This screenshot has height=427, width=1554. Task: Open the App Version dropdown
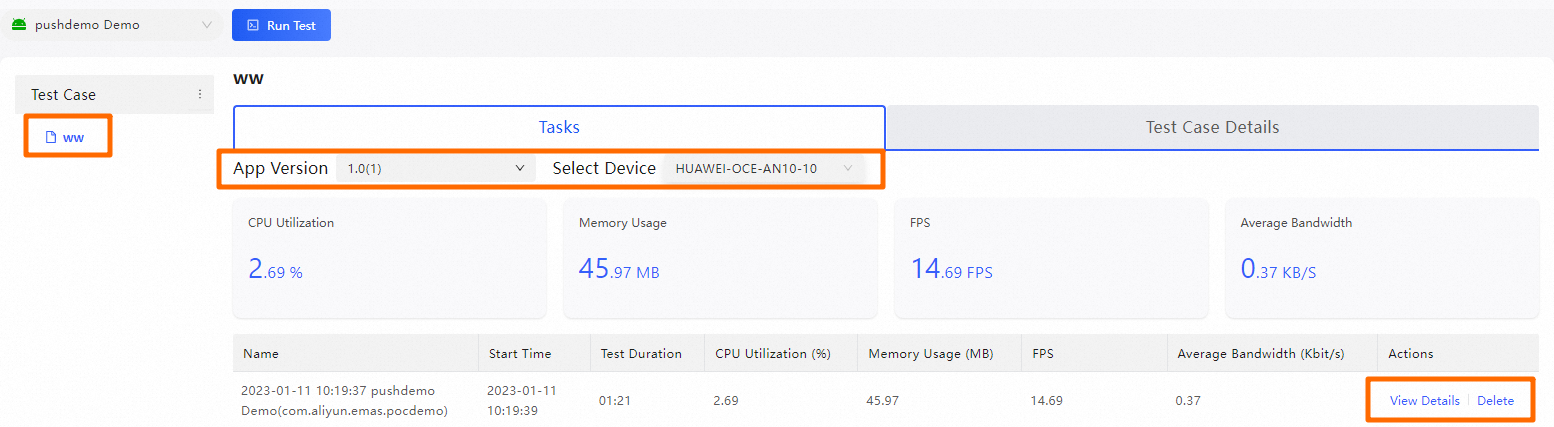coord(435,169)
